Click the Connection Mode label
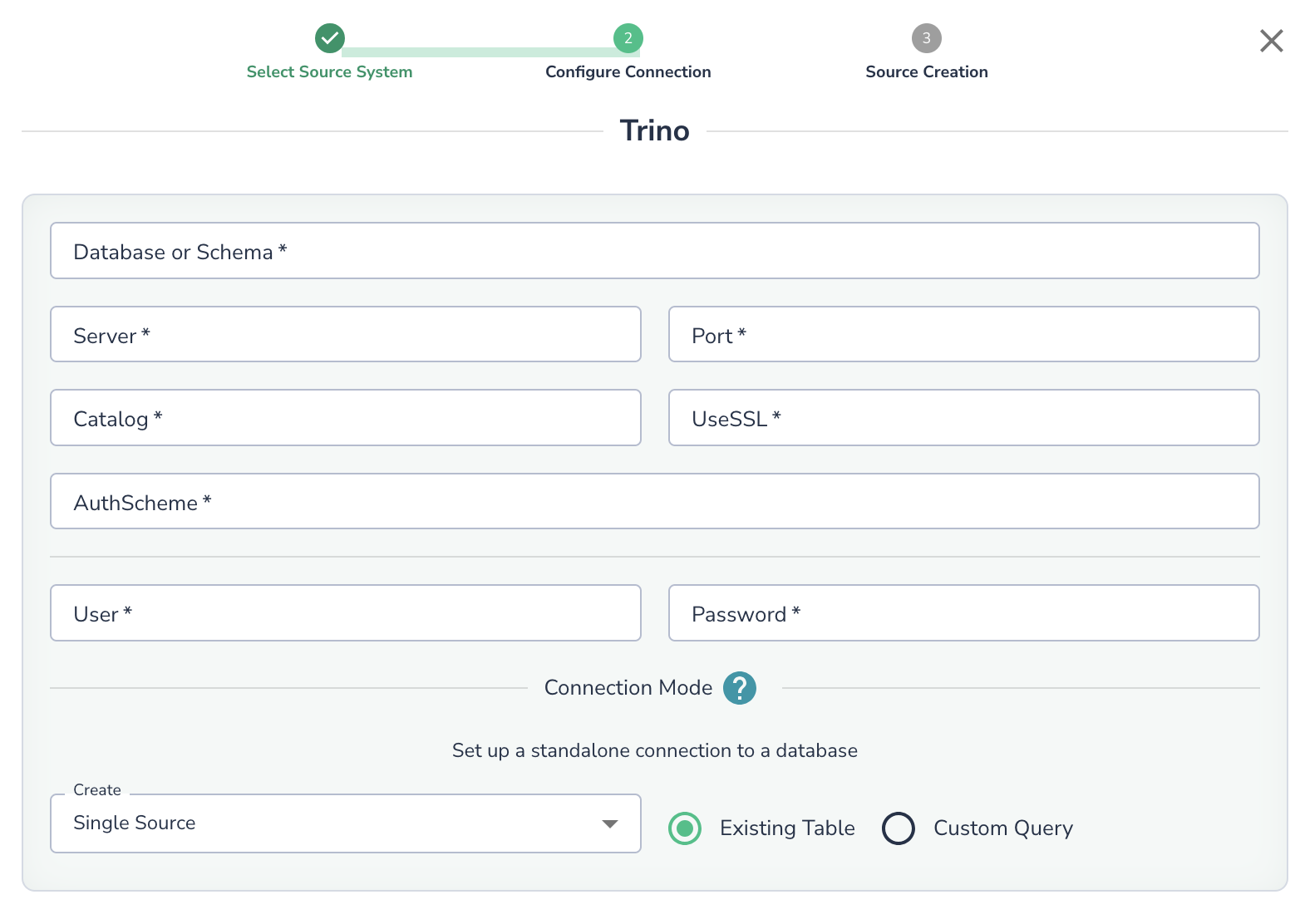 click(628, 688)
